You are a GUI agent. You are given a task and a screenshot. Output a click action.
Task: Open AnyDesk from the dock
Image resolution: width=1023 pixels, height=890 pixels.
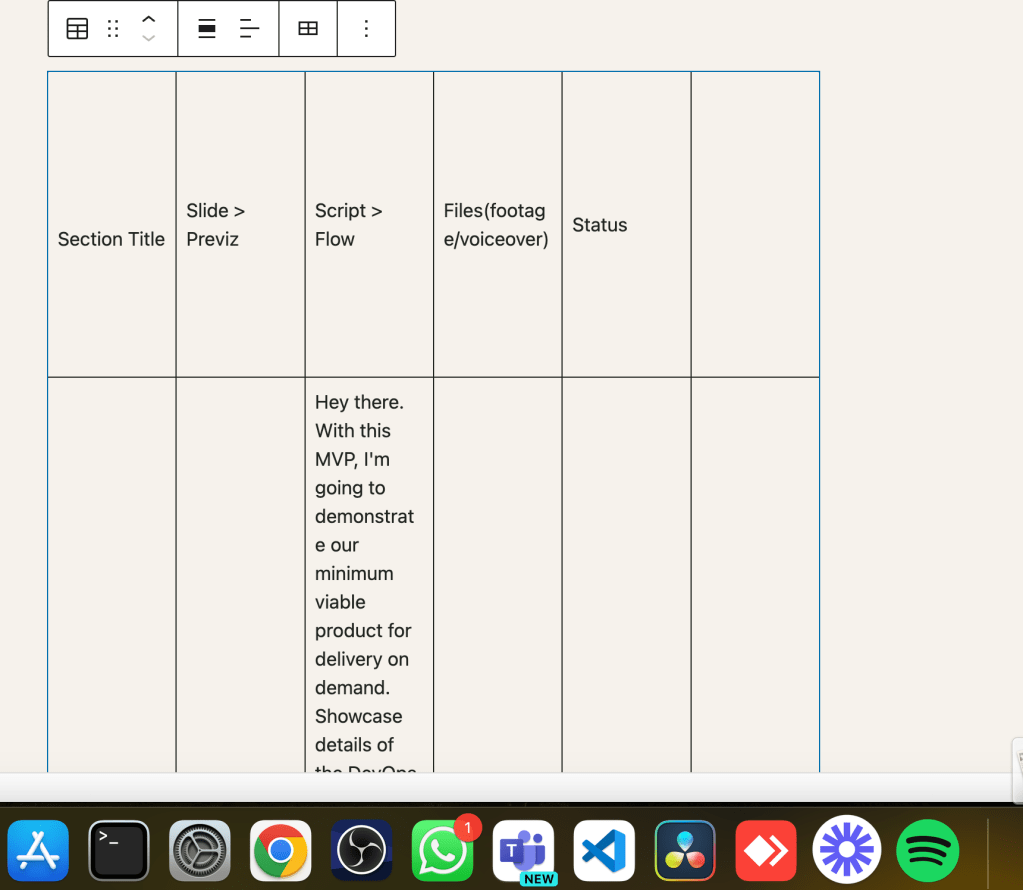pos(766,850)
